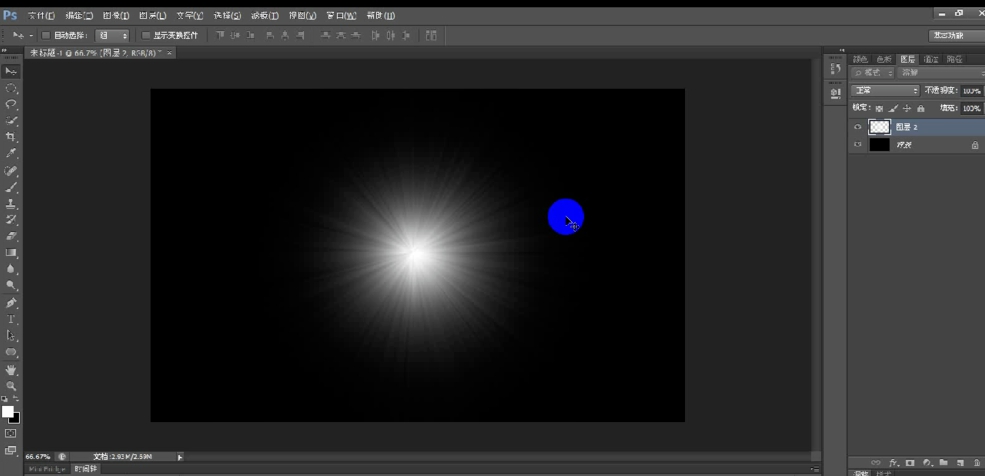This screenshot has width=985, height=476.
Task: Check the 显示变换控件 checkbox
Action: pyautogui.click(x=146, y=35)
